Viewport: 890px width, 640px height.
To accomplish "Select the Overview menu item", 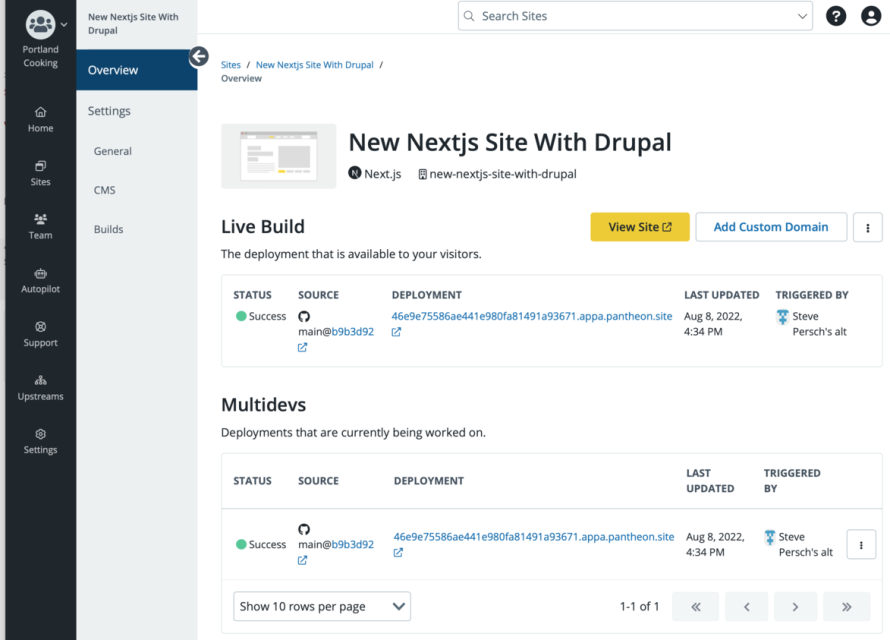I will [x=137, y=70].
